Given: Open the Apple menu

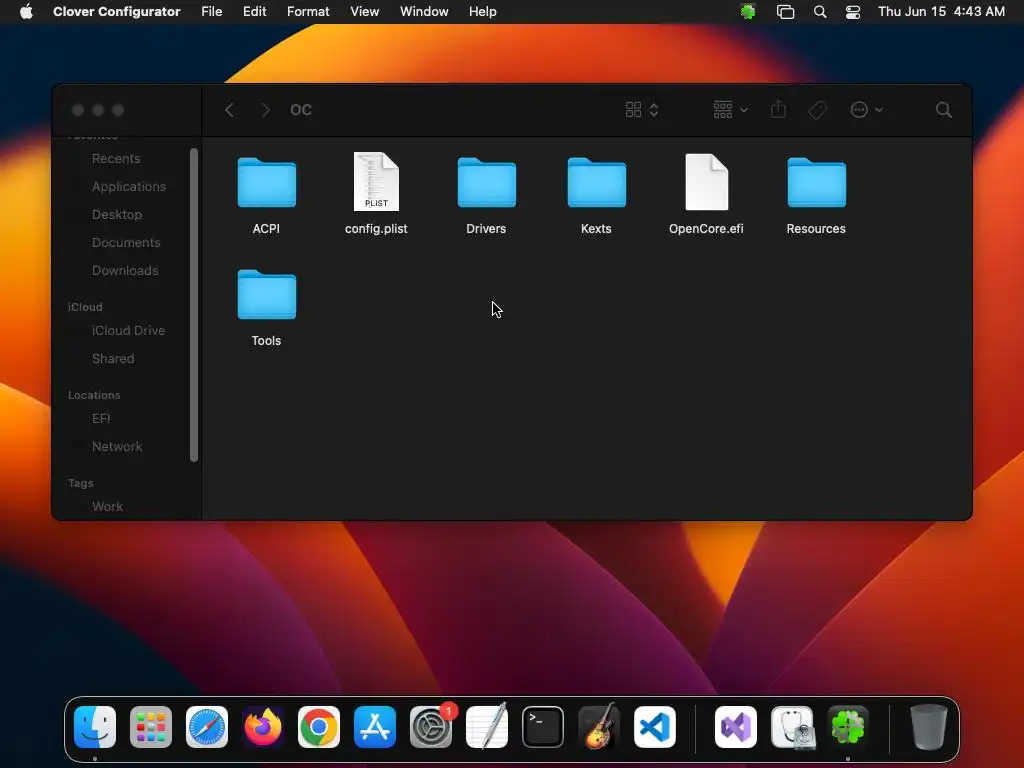Looking at the screenshot, I should pos(26,12).
